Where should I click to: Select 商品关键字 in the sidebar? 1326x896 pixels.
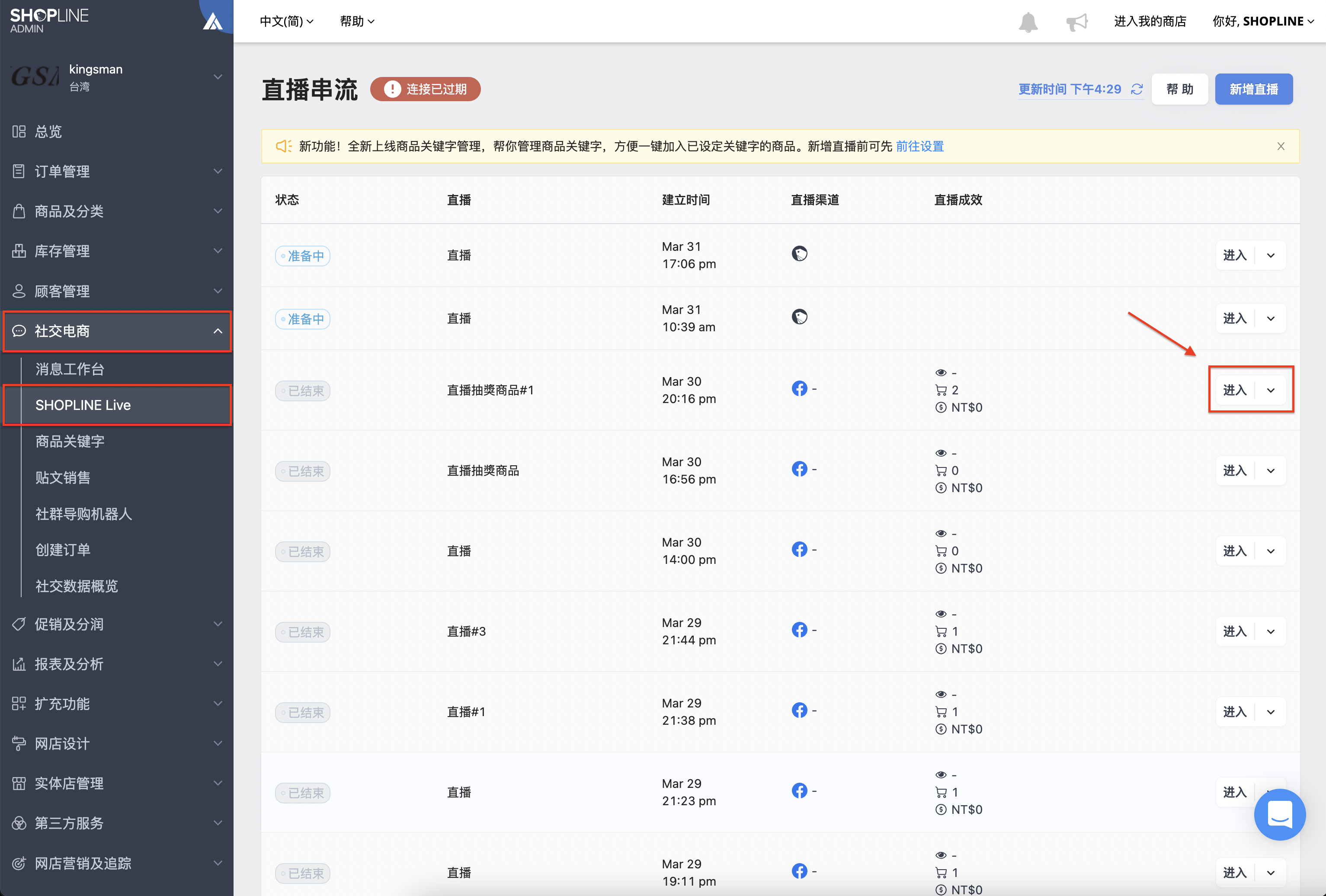click(70, 442)
